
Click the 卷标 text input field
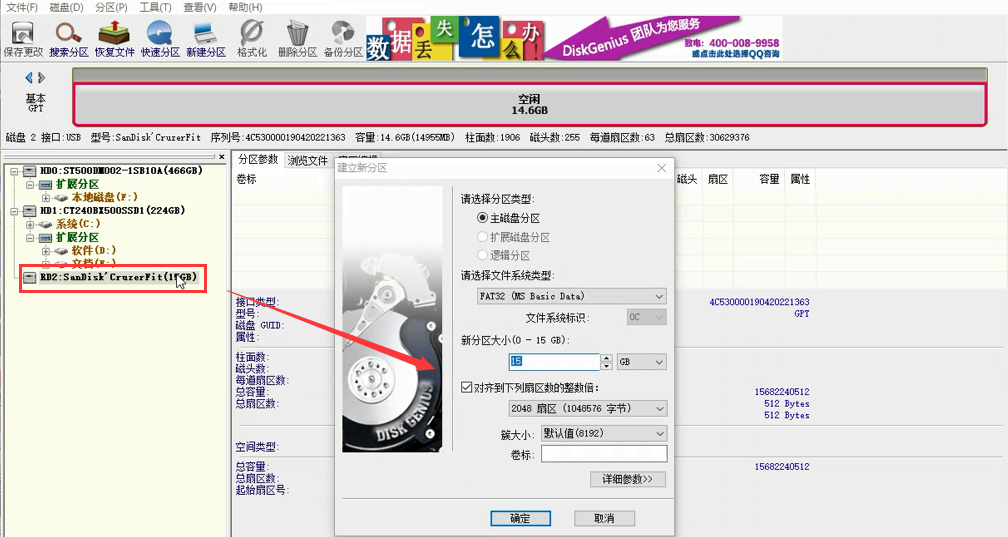point(604,454)
